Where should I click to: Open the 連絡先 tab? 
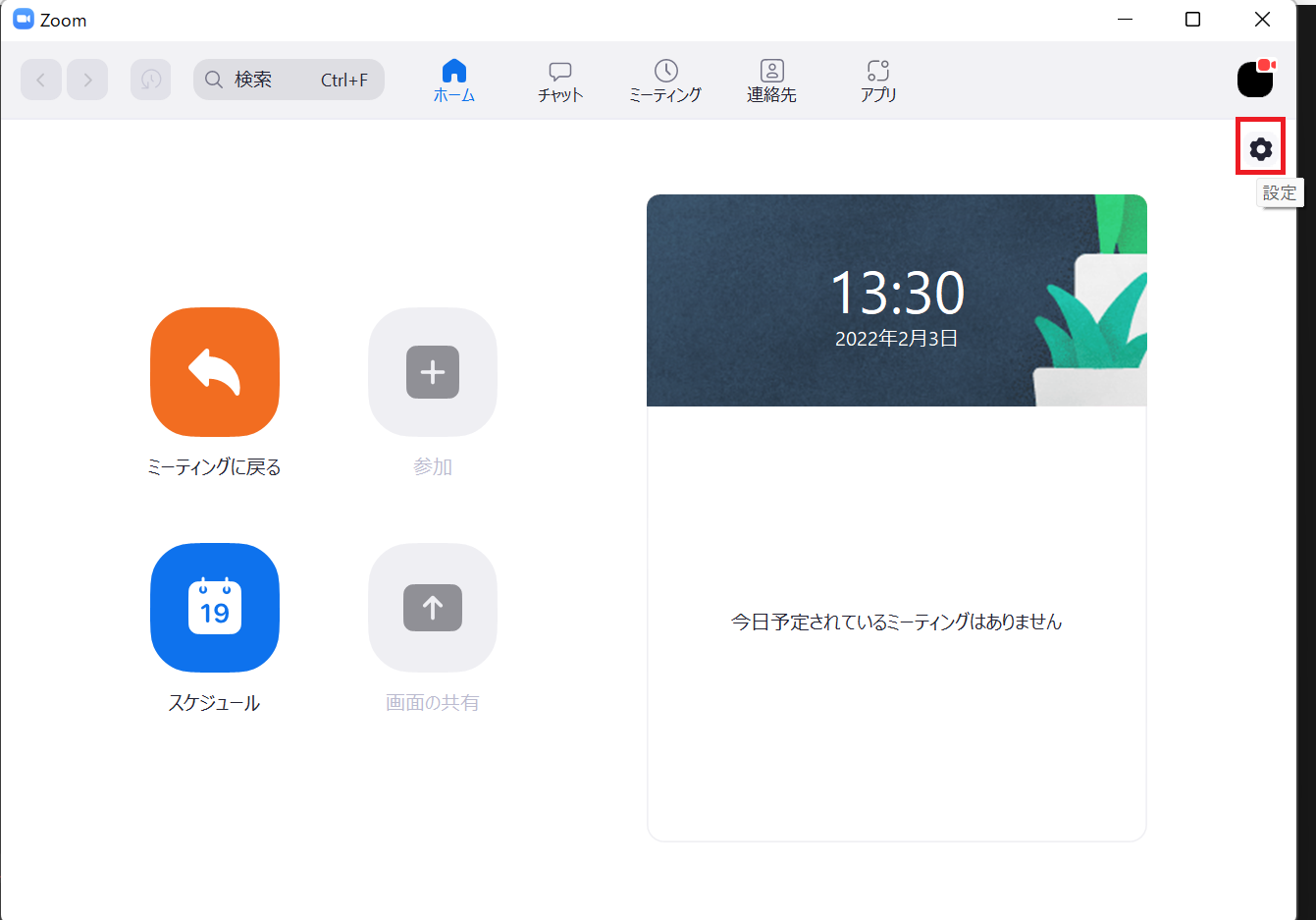click(x=771, y=81)
